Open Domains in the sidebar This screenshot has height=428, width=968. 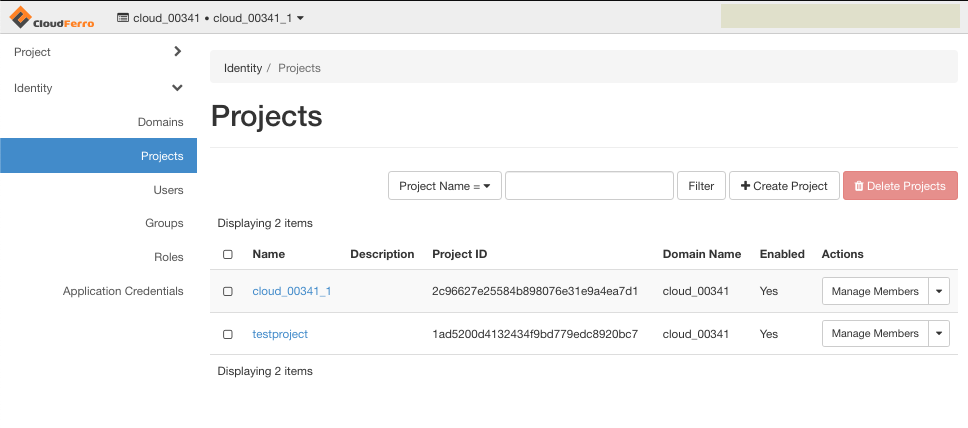coord(160,122)
